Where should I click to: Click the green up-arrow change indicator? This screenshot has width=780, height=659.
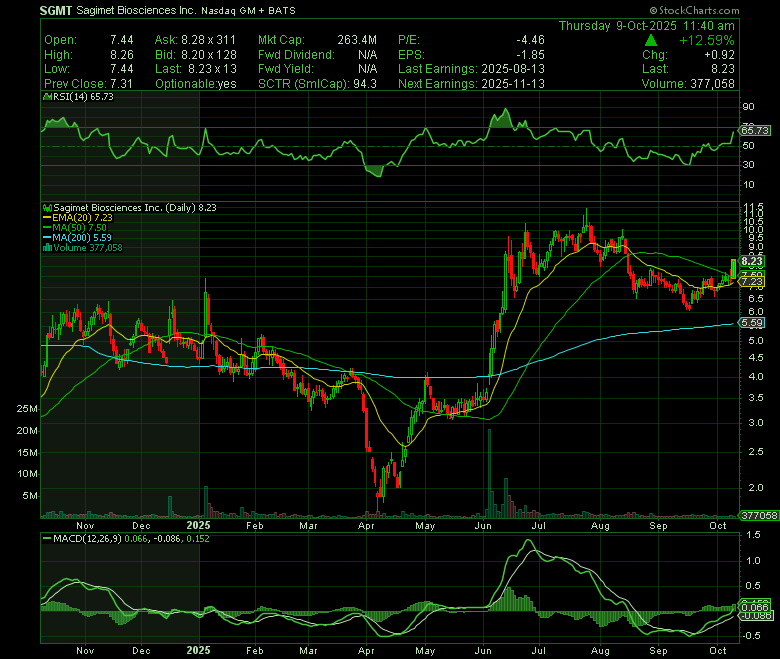tap(651, 40)
